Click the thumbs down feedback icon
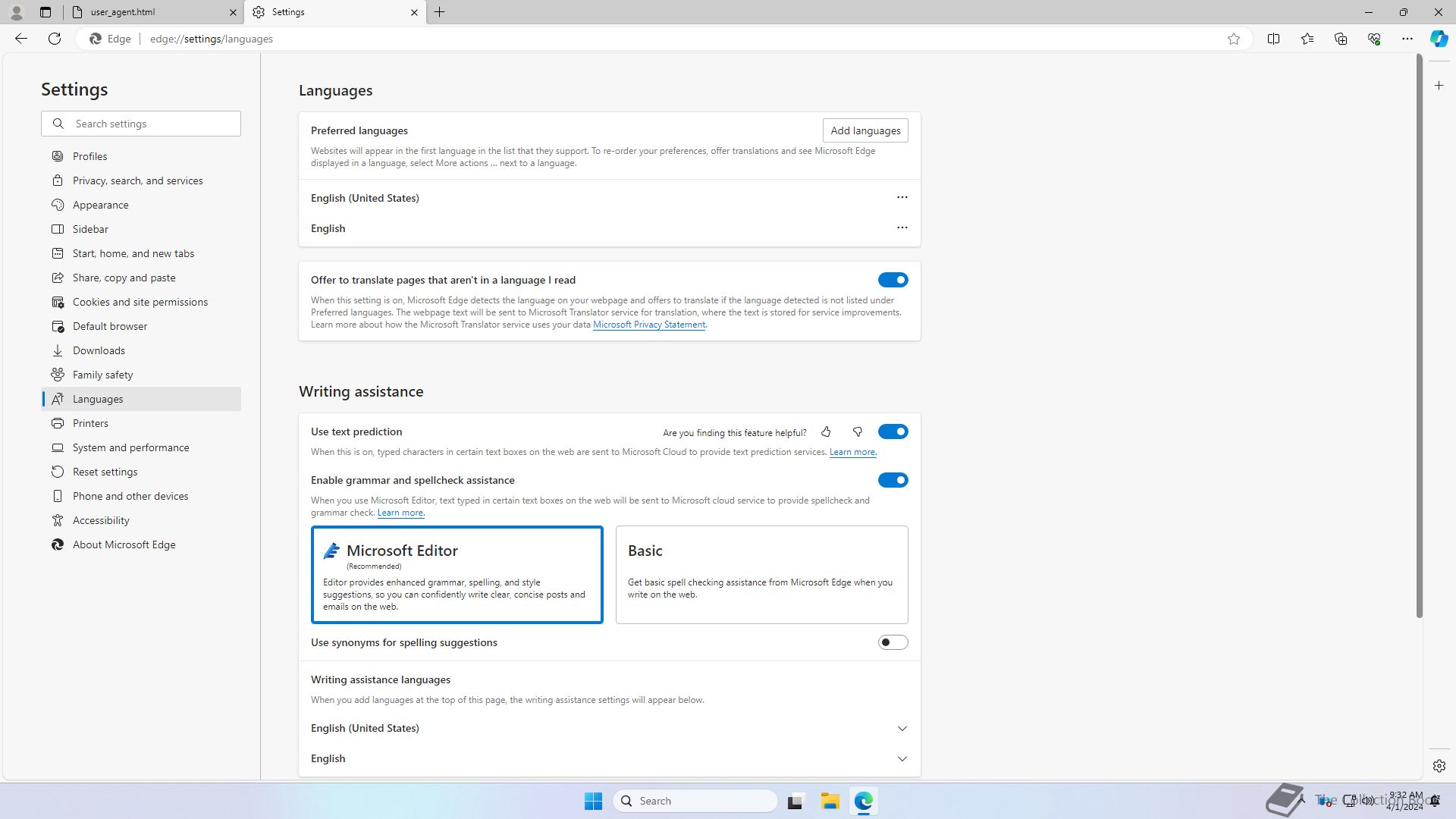The image size is (1456, 819). pos(858,432)
